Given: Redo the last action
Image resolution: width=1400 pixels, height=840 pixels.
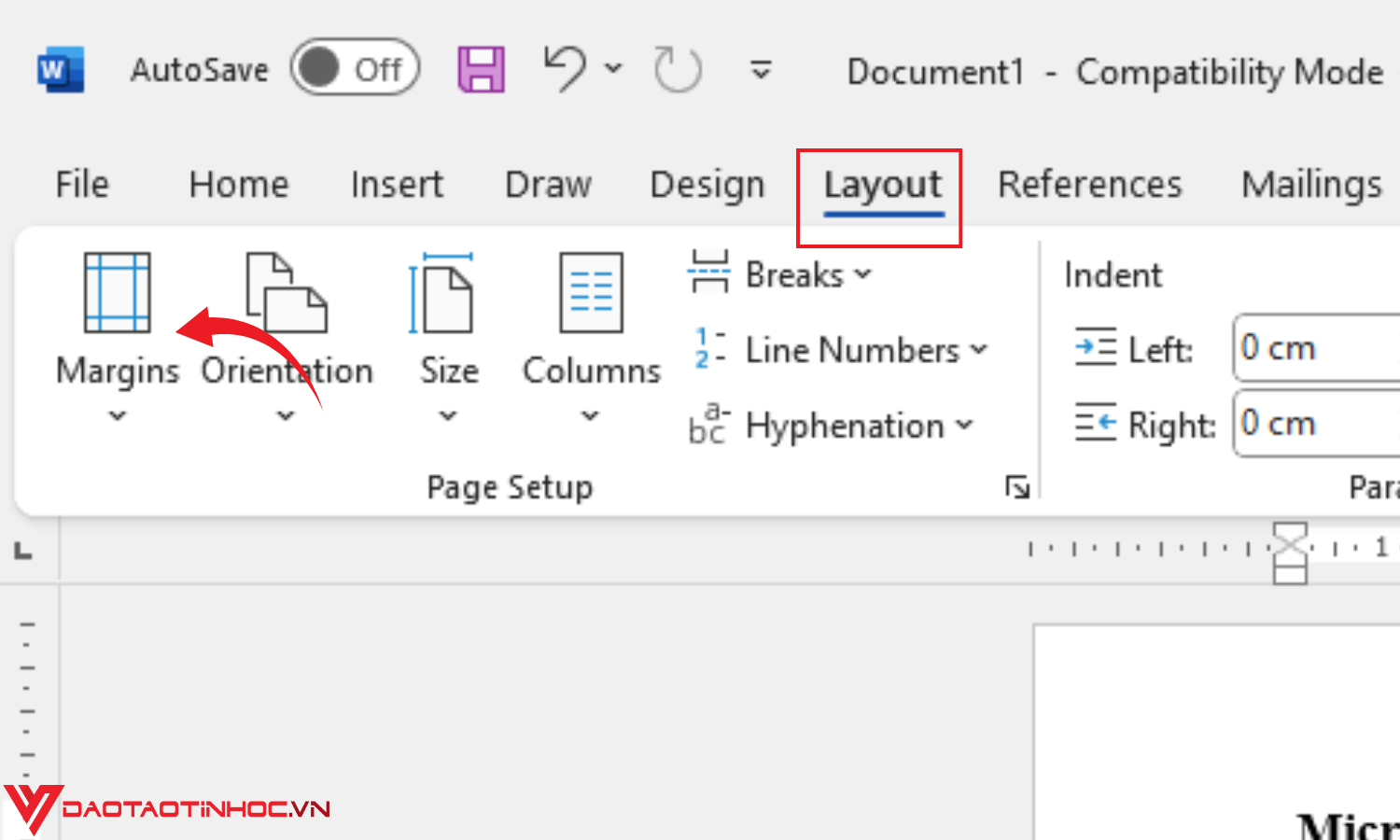Looking at the screenshot, I should pyautogui.click(x=678, y=70).
